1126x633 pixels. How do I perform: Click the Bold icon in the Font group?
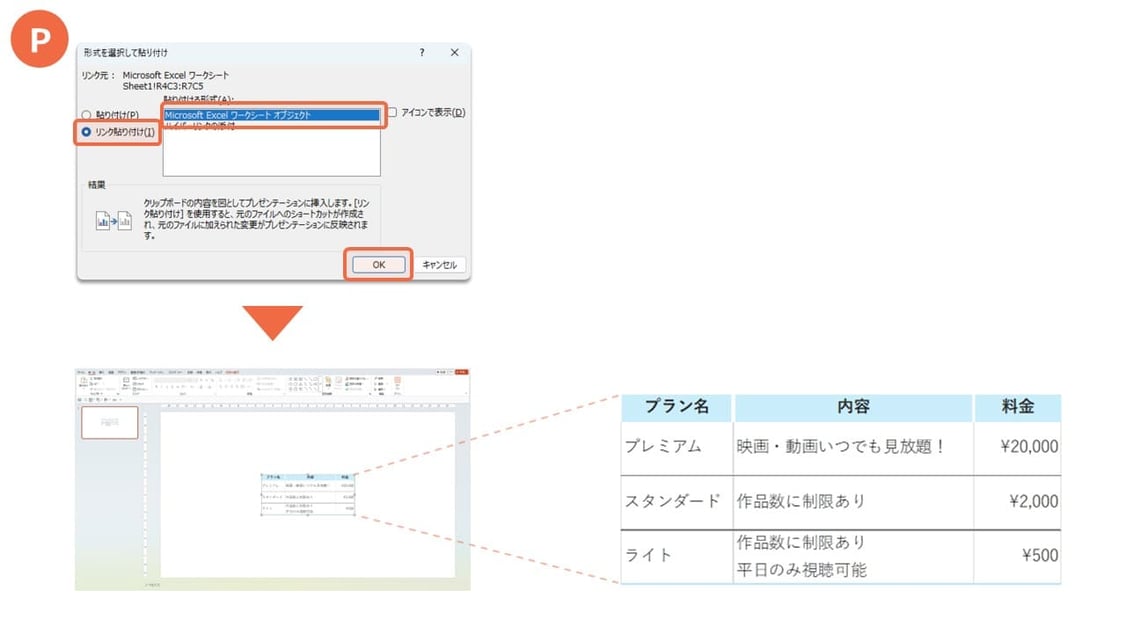[157, 386]
